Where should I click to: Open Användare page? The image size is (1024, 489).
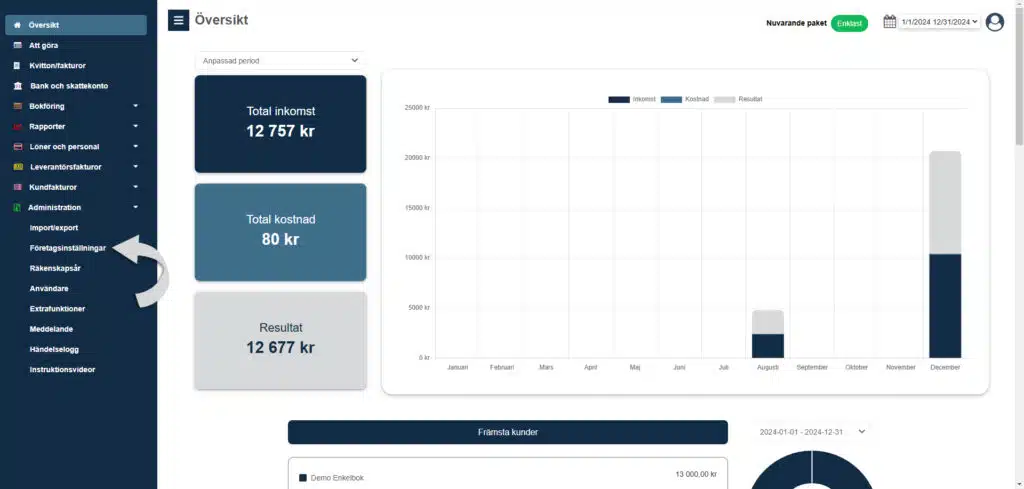pyautogui.click(x=49, y=289)
